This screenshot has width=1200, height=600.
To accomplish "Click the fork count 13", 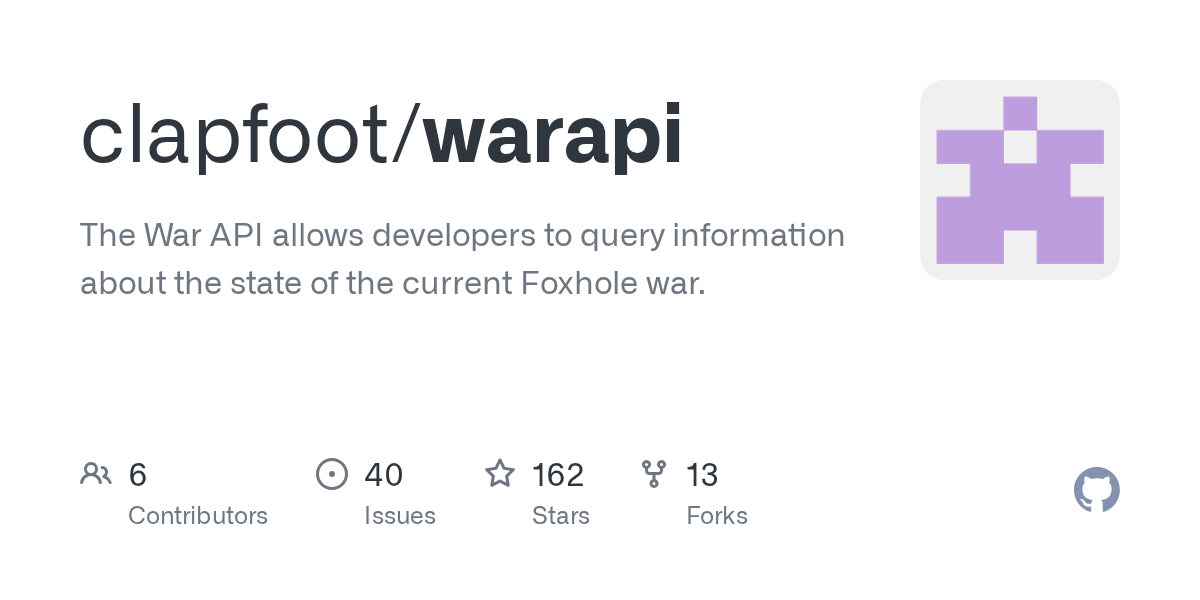I will pos(702,475).
